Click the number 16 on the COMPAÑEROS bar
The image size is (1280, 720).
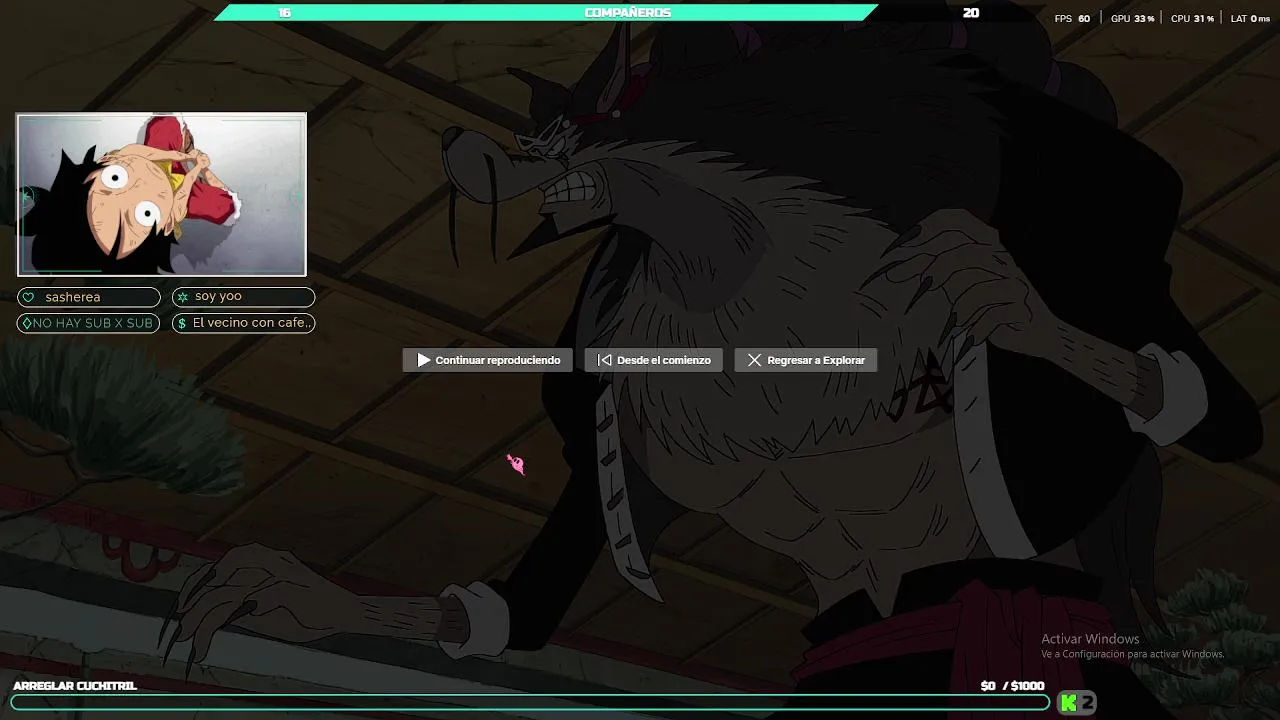tap(284, 13)
